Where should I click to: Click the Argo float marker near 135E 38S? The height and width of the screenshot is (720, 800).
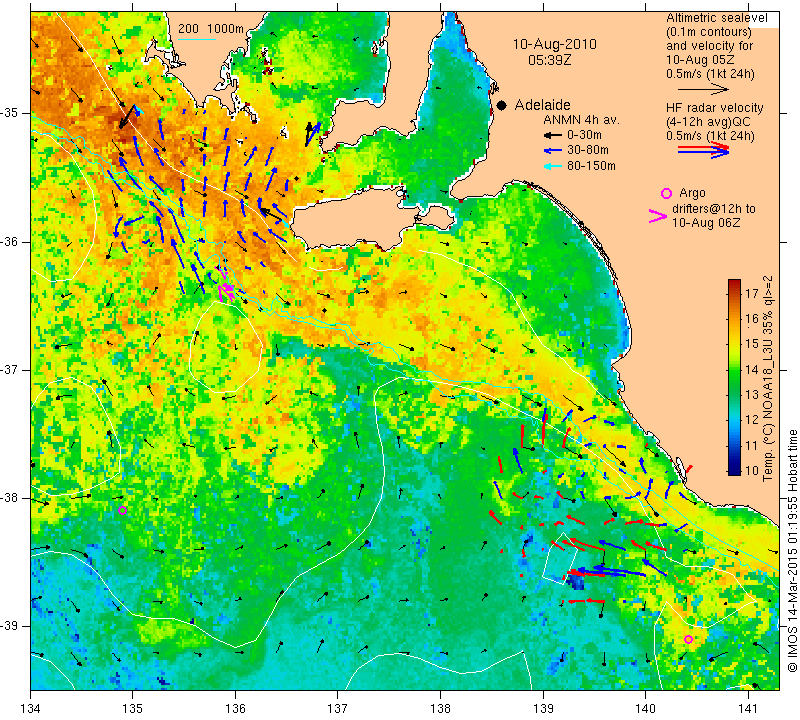click(x=122, y=510)
